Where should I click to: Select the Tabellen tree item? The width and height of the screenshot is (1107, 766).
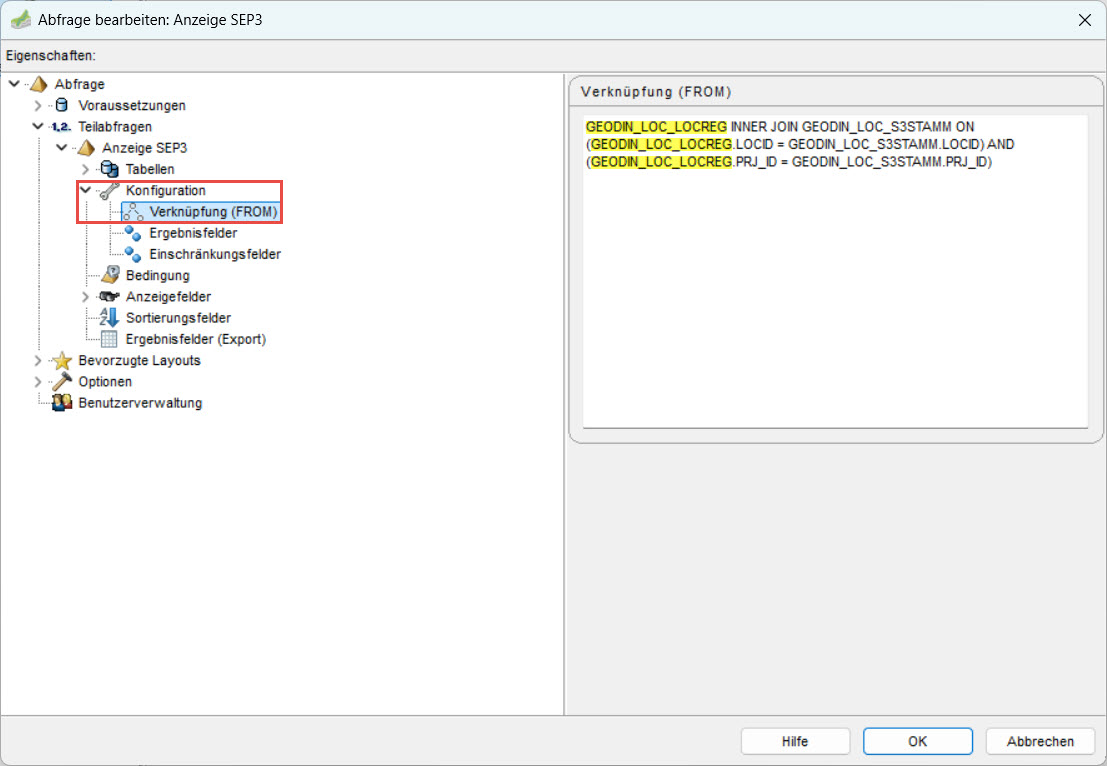(x=150, y=169)
